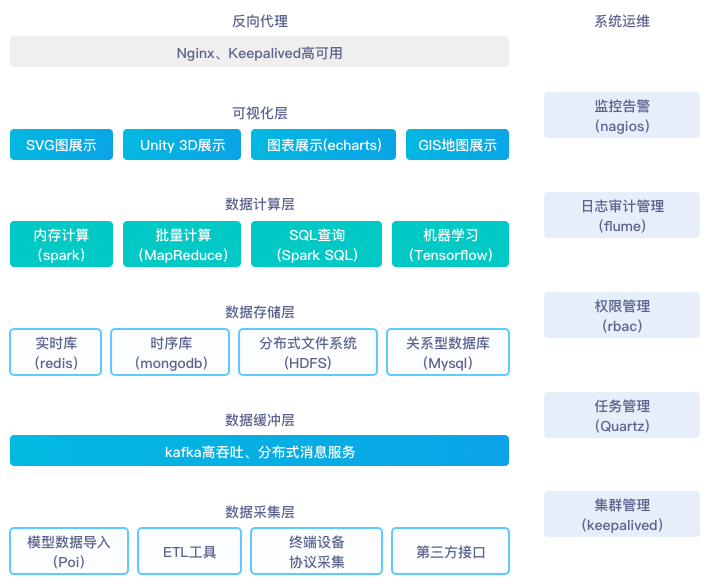This screenshot has width=710, height=586.
Task: Click 权限管理 (rbac) item
Action: click(621, 315)
